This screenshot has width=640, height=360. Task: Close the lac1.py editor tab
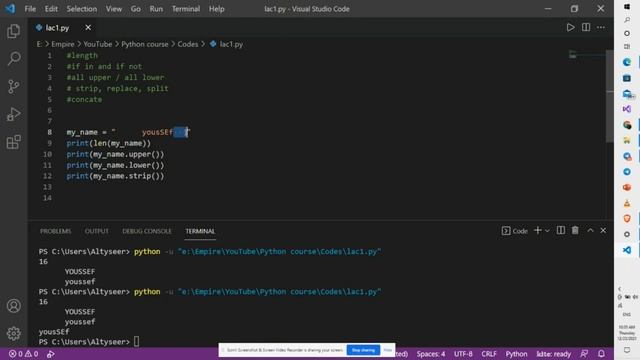88,27
